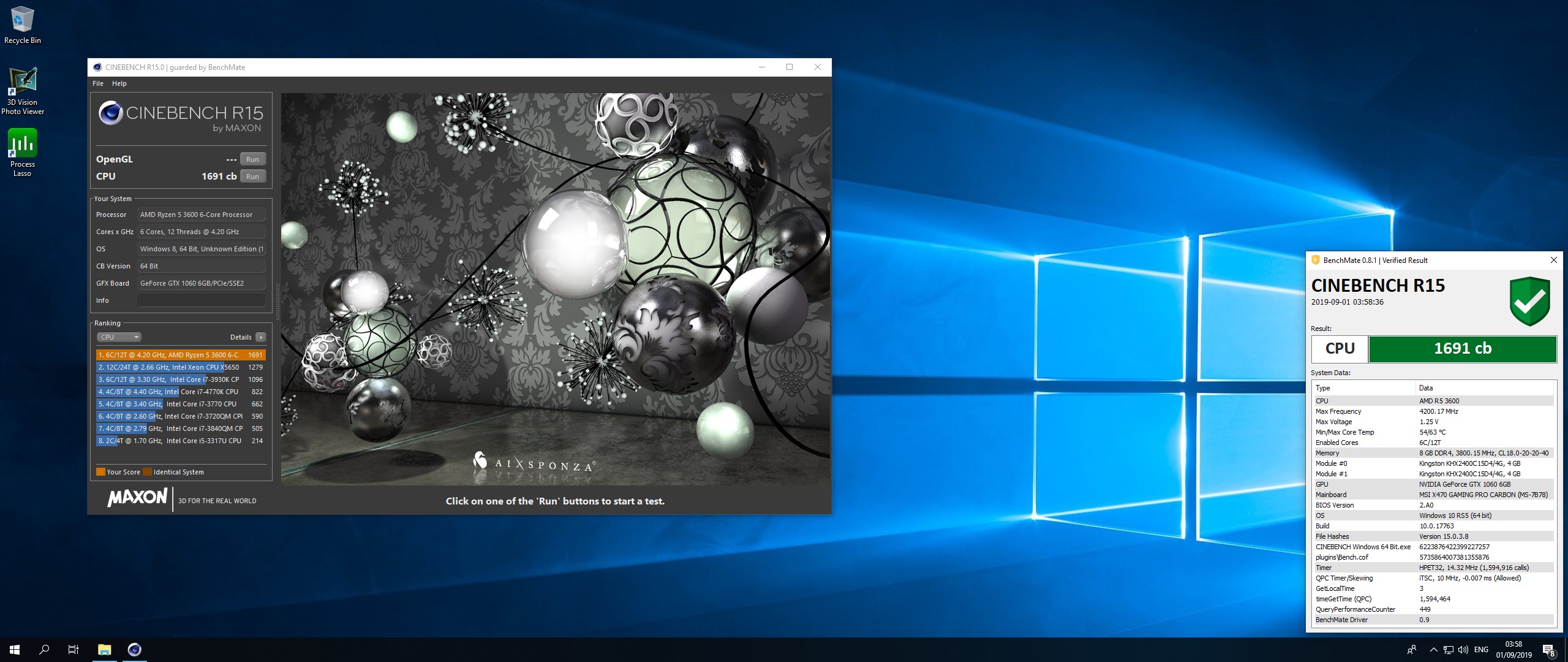Show hidden tray icons chevron
Screen dimensions: 1568x662
1433,650
